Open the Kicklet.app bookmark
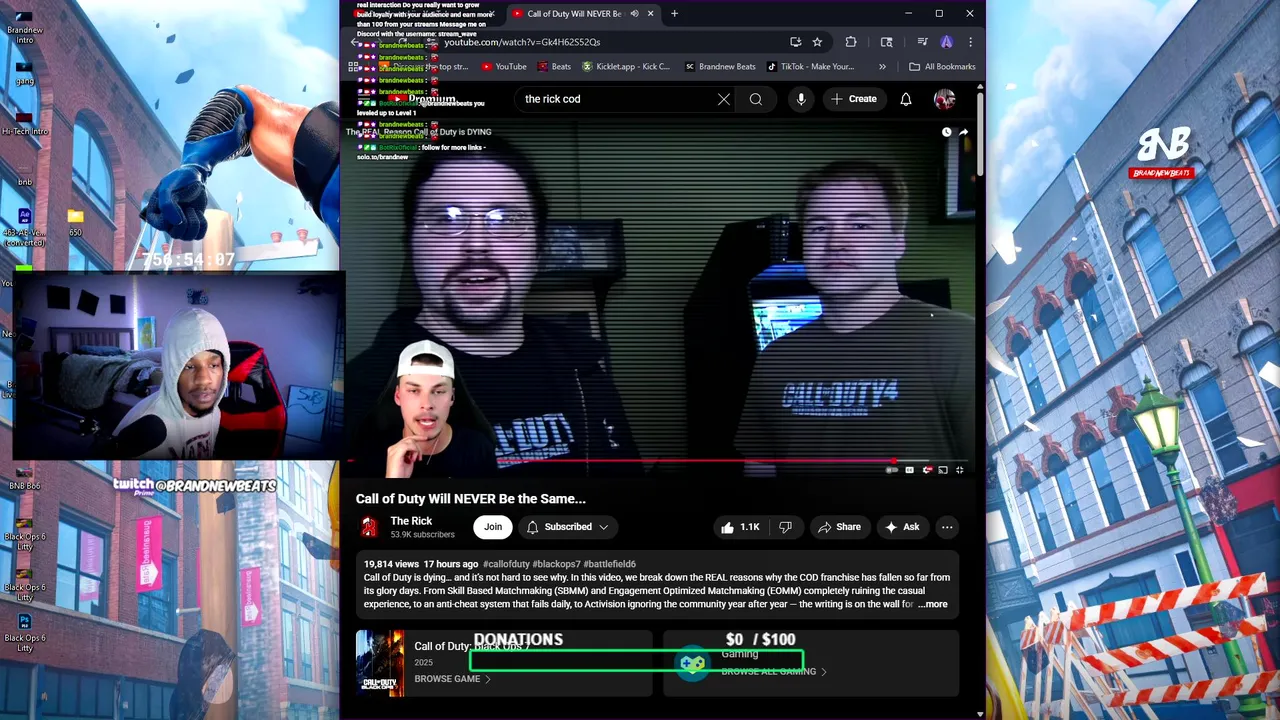The width and height of the screenshot is (1280, 720). 626,67
